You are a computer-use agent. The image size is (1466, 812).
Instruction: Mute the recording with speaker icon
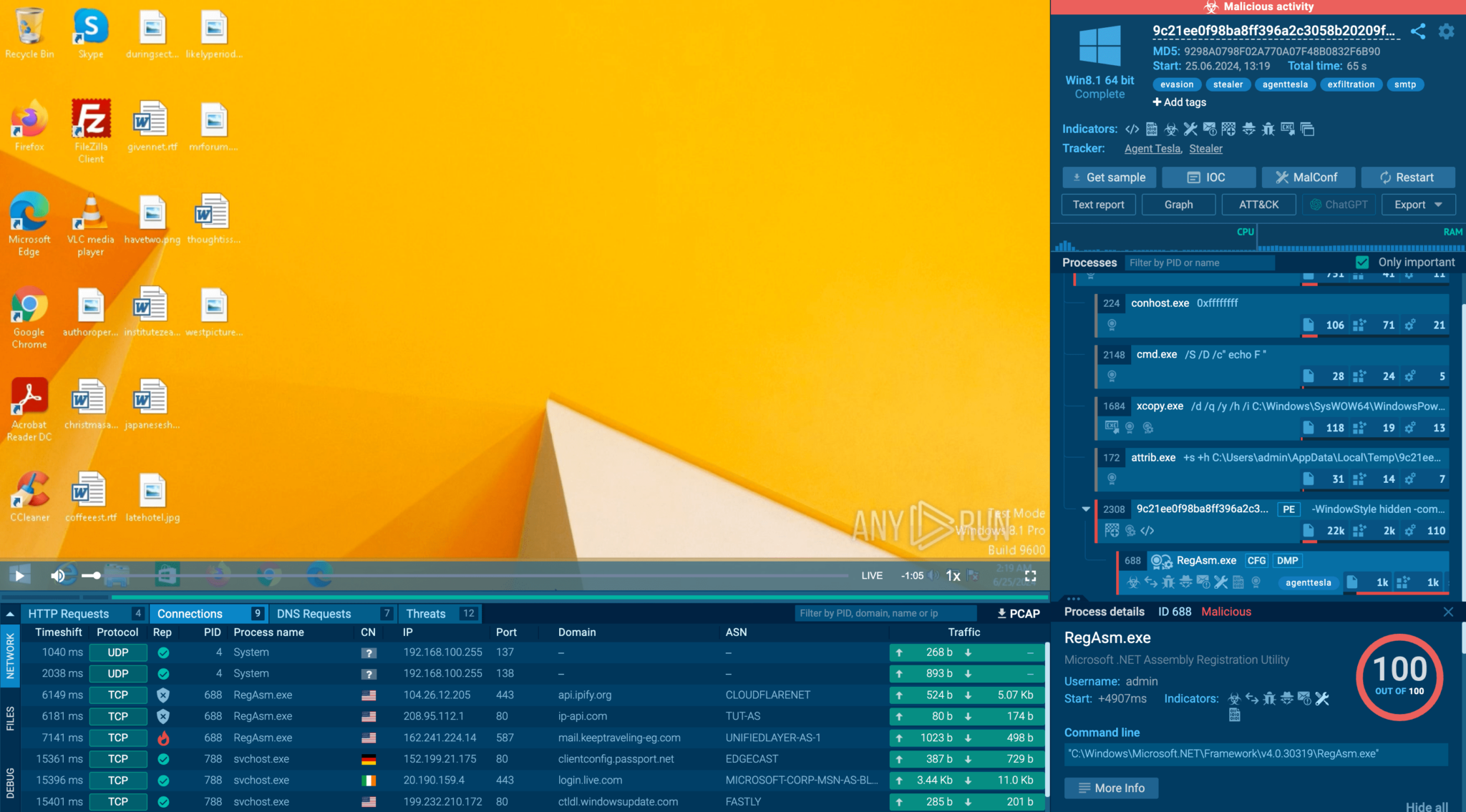click(x=58, y=575)
